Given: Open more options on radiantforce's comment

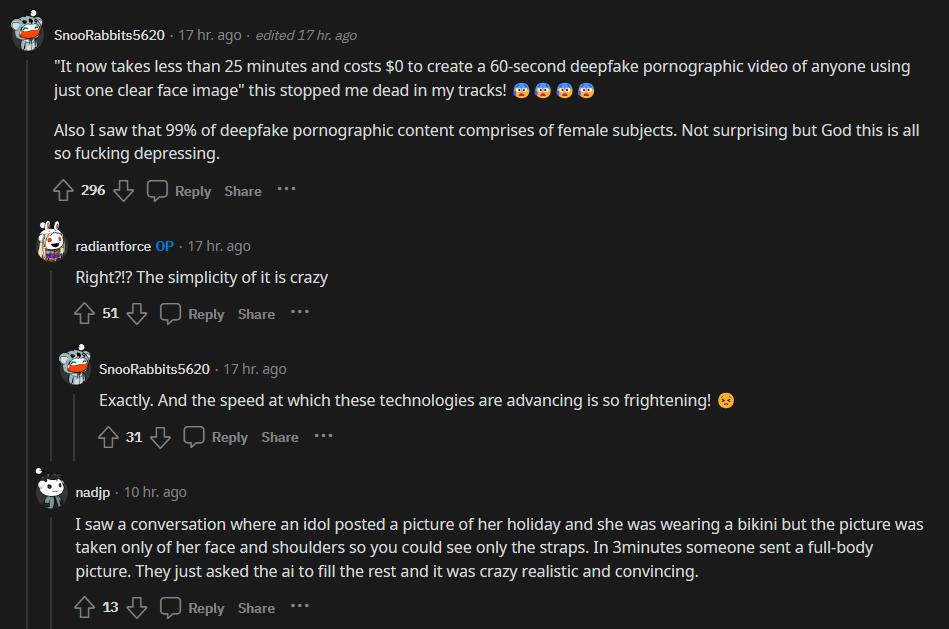Looking at the screenshot, I should (300, 312).
